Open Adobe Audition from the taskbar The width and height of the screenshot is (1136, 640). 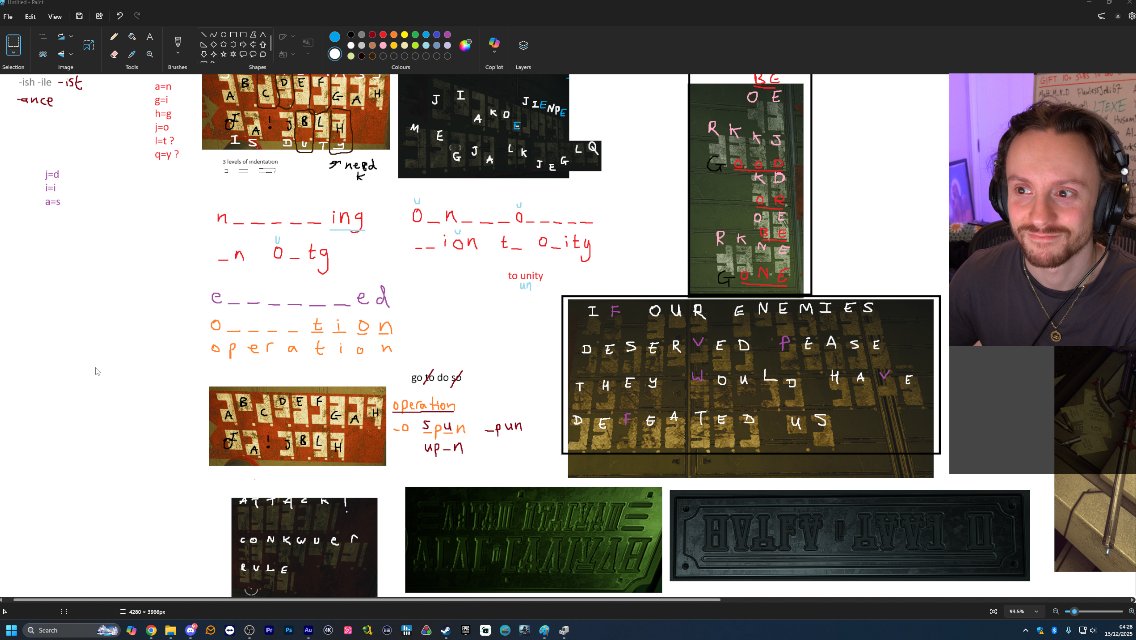point(308,631)
